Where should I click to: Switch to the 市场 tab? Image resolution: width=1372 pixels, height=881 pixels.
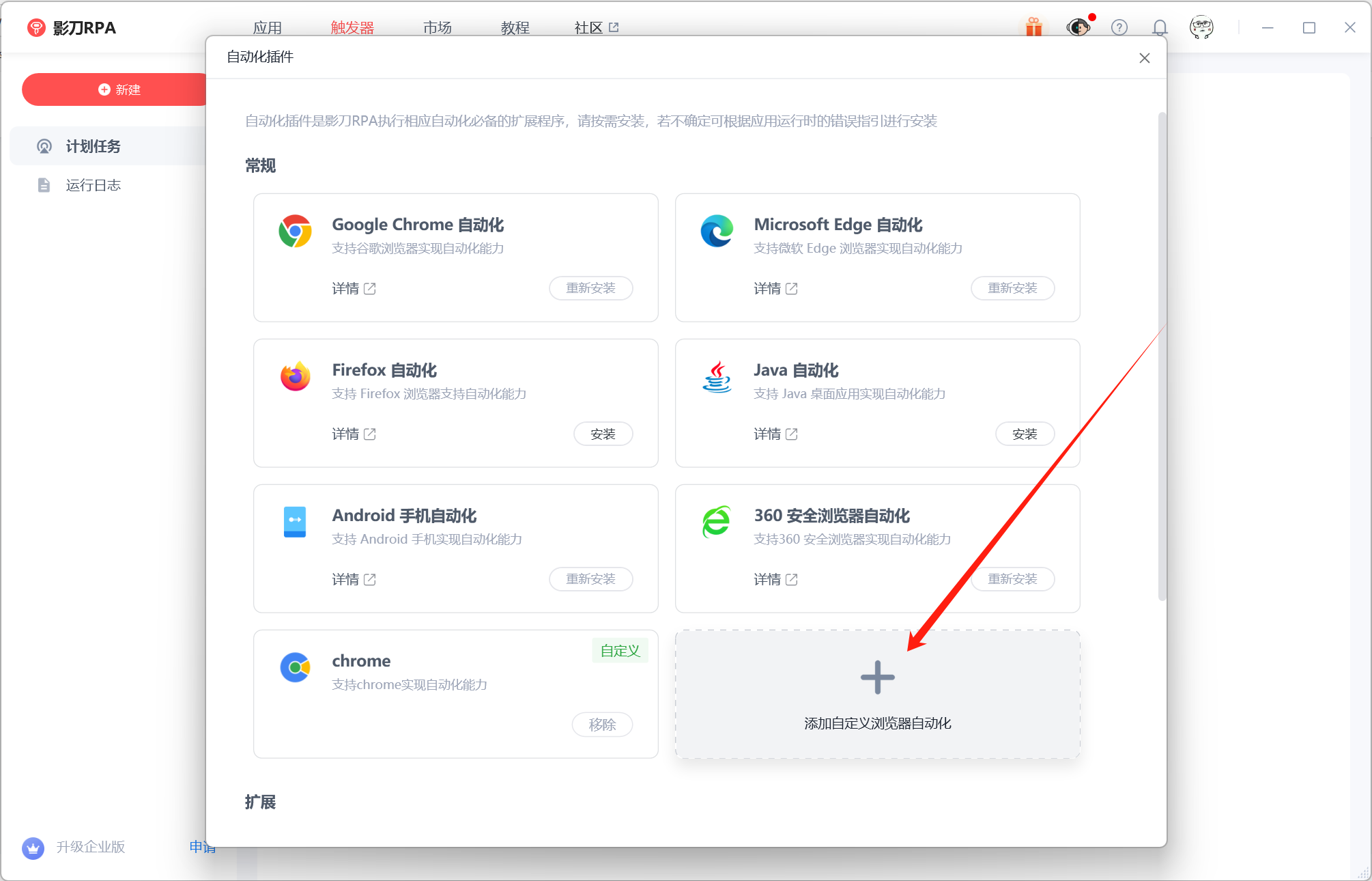click(x=437, y=28)
